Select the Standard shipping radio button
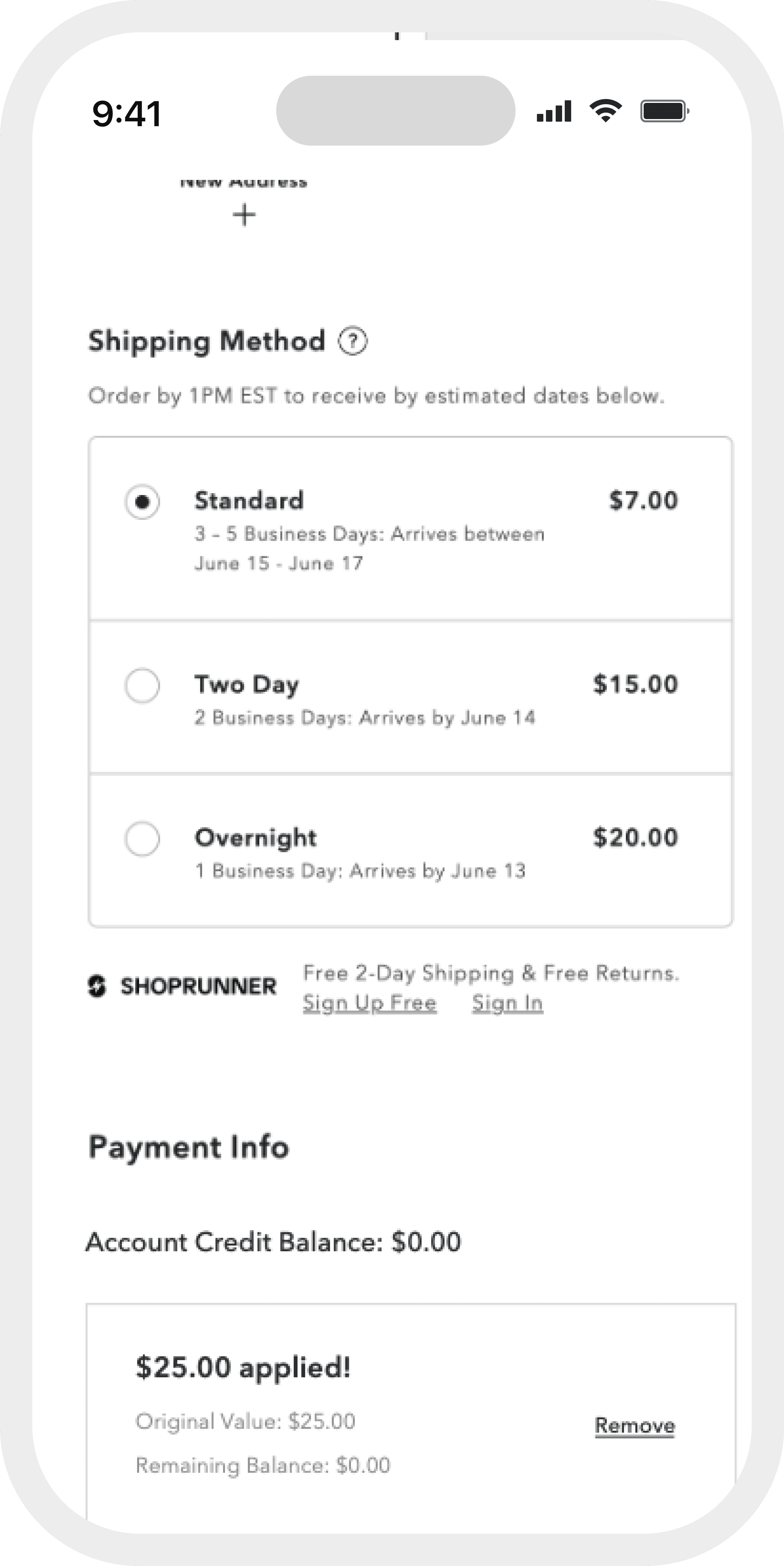 coord(142,502)
